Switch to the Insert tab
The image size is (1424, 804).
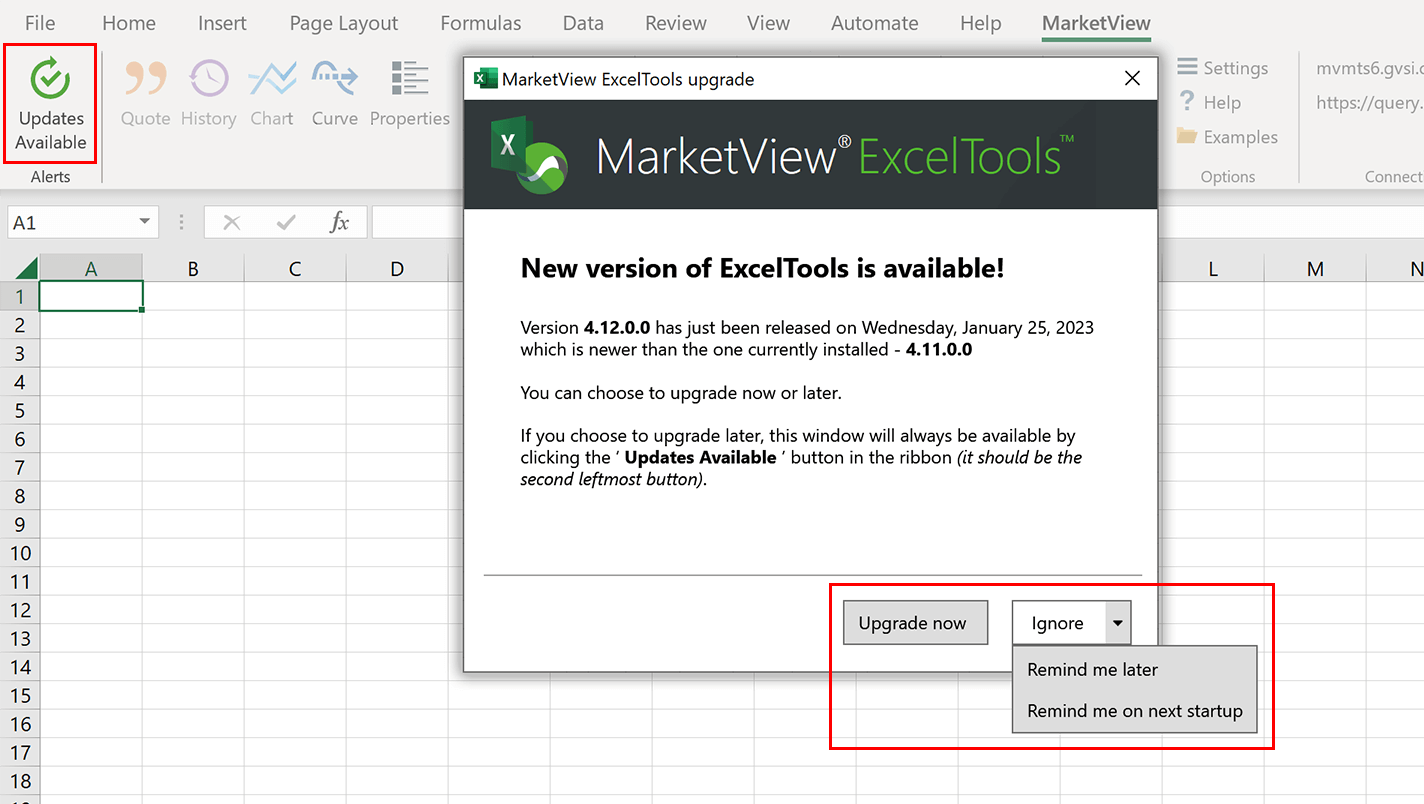[x=223, y=23]
